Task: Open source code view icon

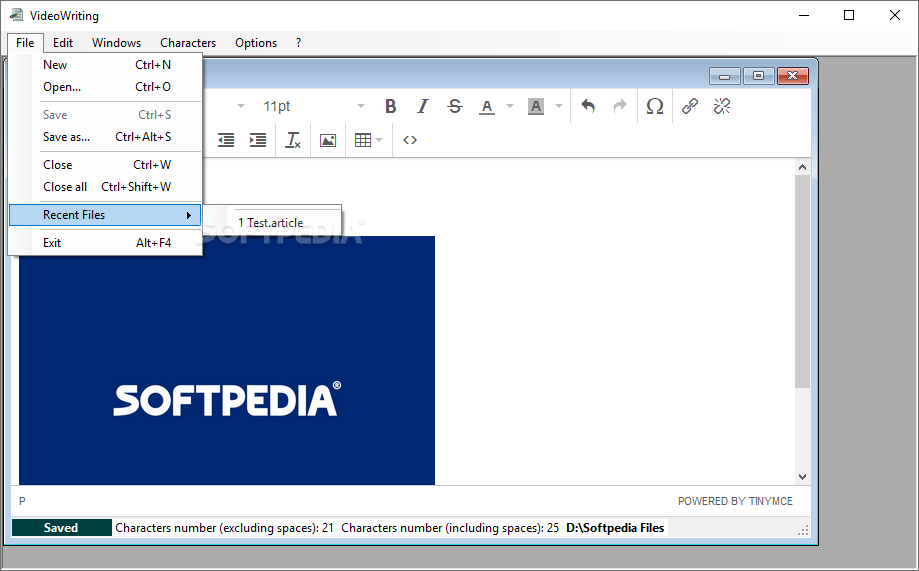Action: click(410, 140)
